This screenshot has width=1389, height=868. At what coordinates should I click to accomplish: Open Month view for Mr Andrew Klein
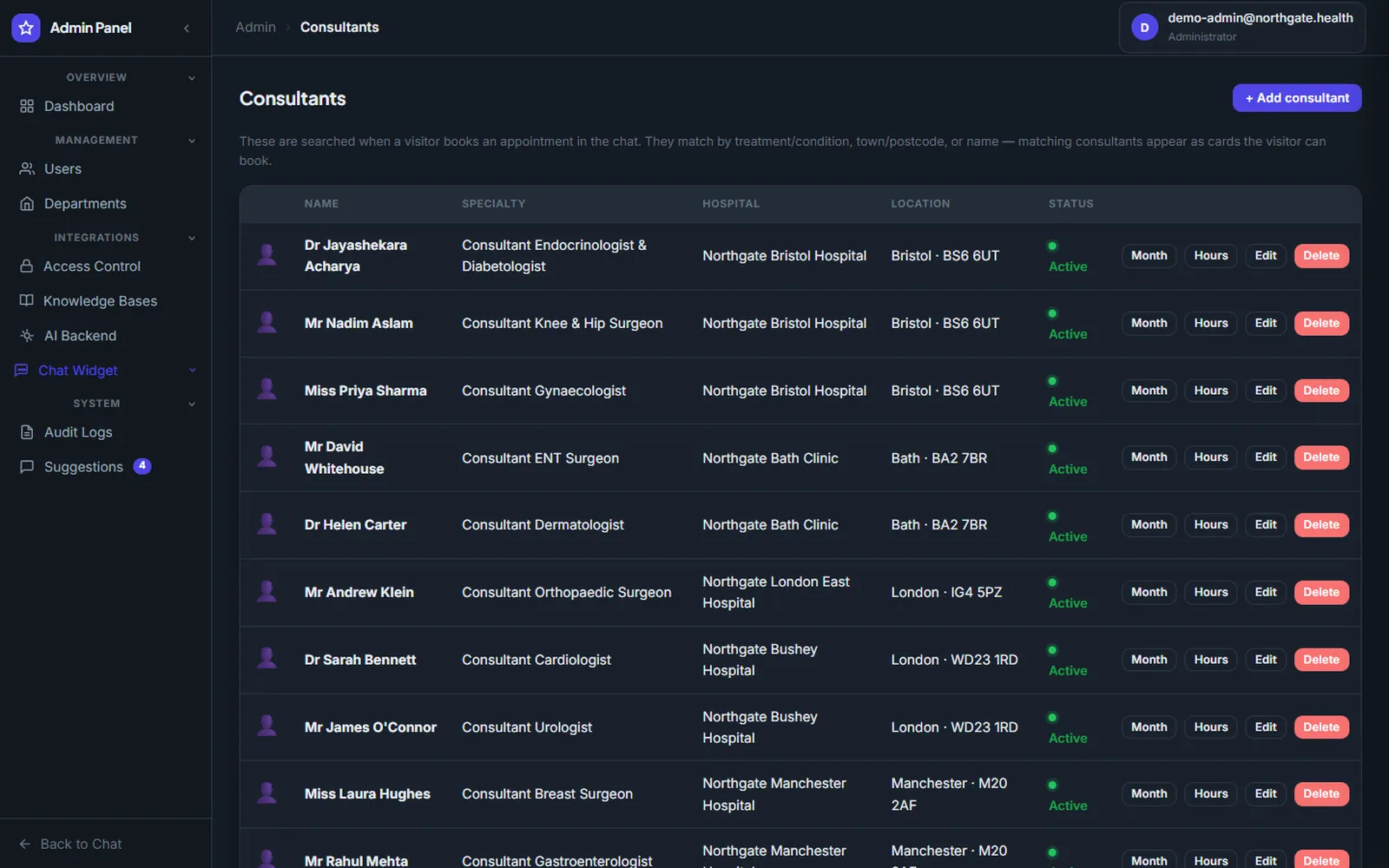[1149, 592]
